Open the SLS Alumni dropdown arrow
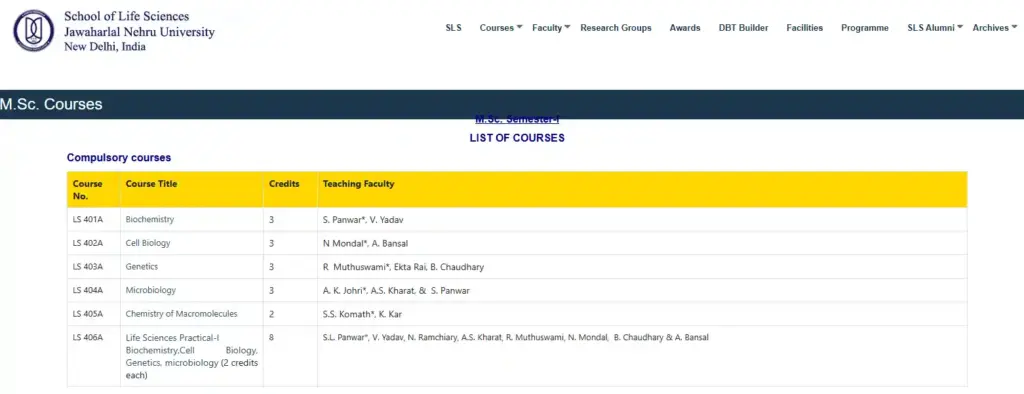The image size is (1024, 394). pos(960,27)
